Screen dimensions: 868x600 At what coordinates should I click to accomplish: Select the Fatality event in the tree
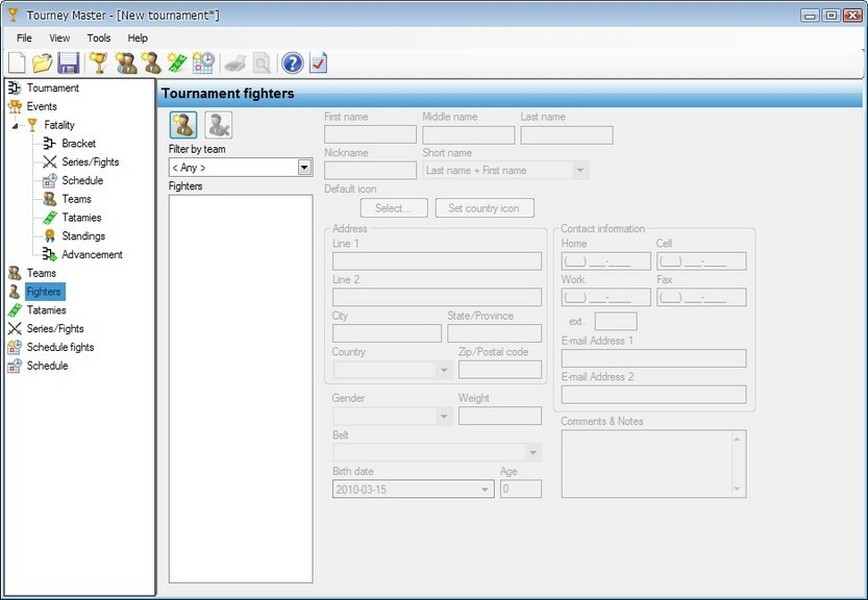[59, 125]
